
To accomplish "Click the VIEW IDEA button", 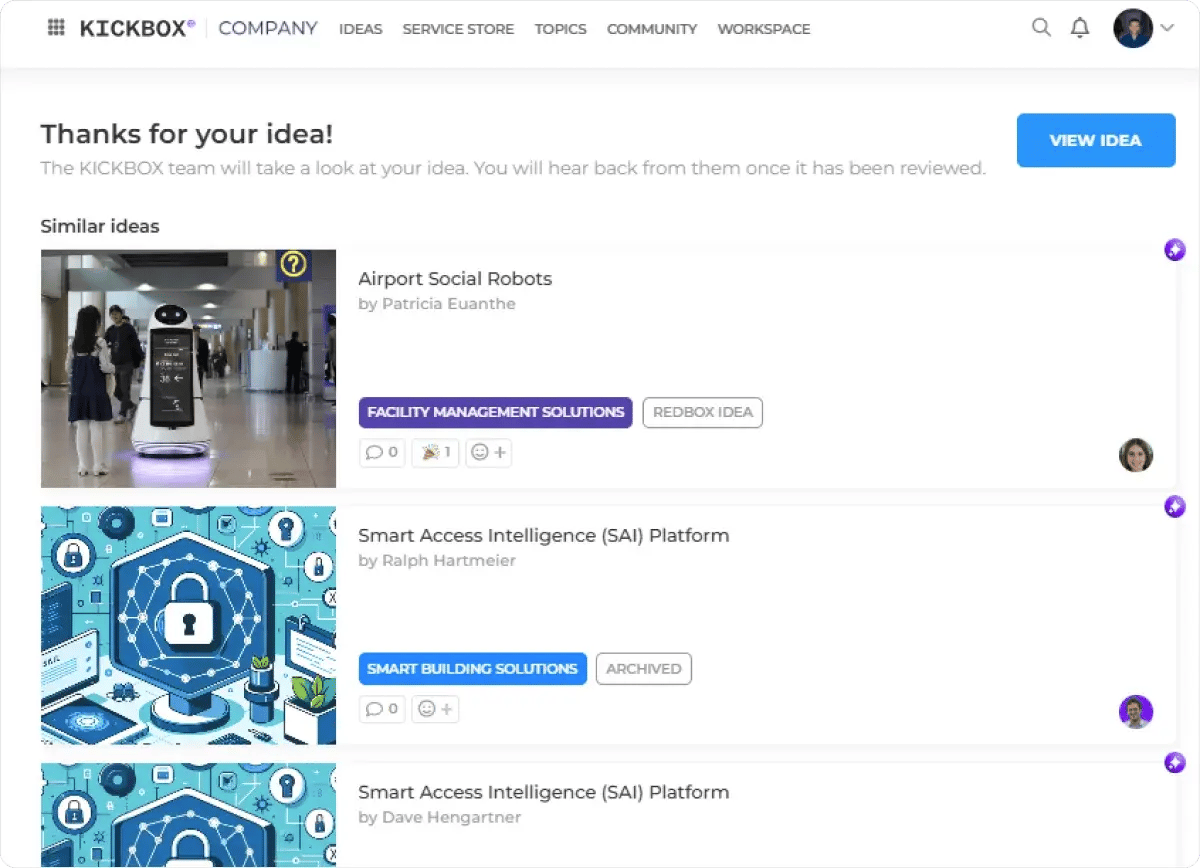I will tap(1096, 140).
